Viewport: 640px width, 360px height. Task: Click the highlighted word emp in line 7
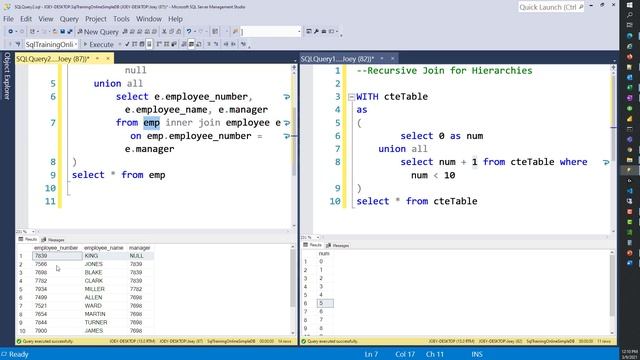click(x=151, y=123)
